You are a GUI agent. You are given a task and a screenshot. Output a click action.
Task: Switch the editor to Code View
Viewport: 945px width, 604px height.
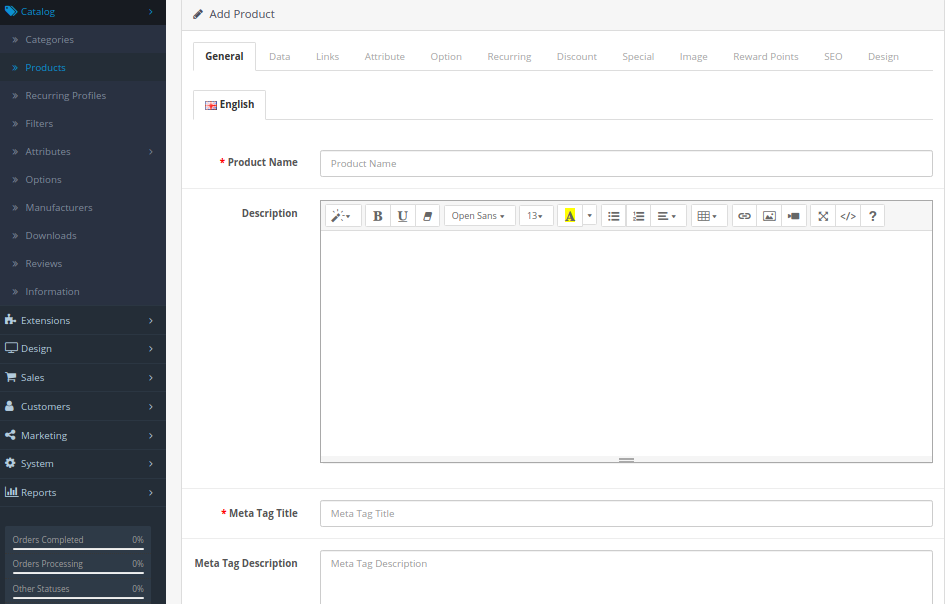[847, 215]
